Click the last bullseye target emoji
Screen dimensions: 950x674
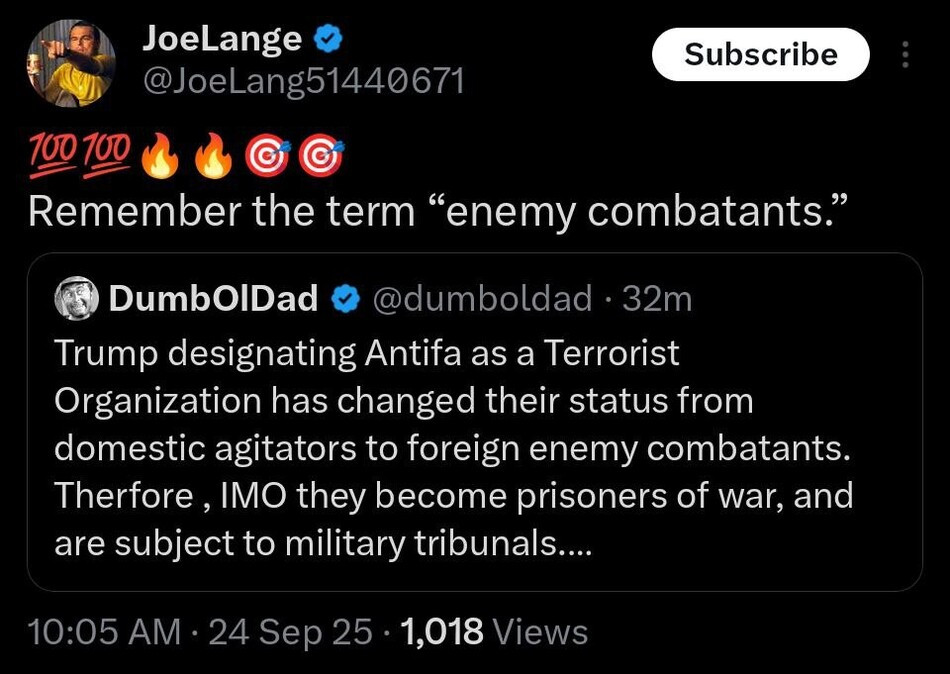(x=321, y=156)
